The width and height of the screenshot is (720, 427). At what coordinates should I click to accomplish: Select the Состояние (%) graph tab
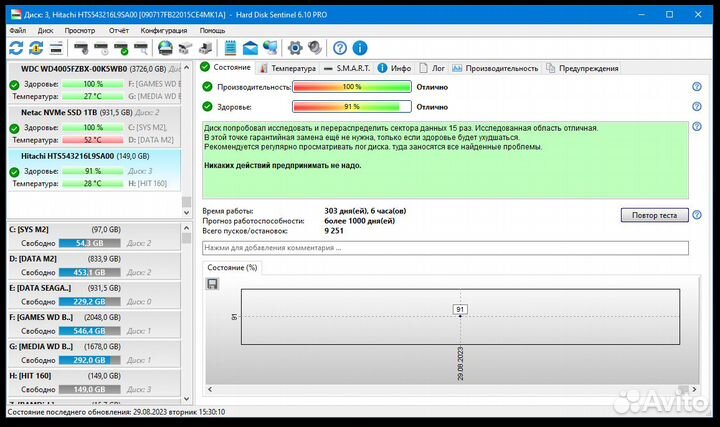click(232, 268)
